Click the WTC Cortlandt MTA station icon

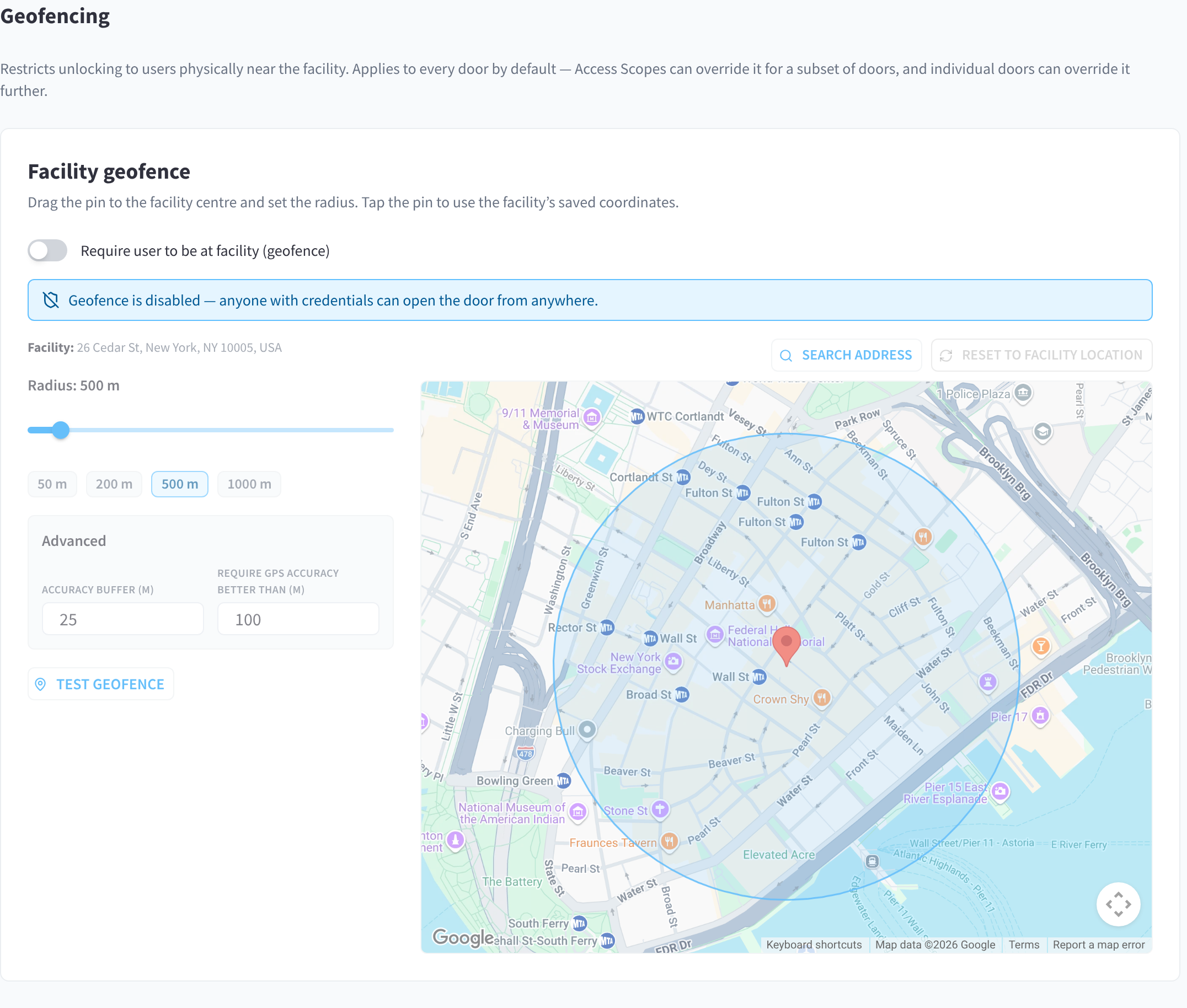point(637,416)
